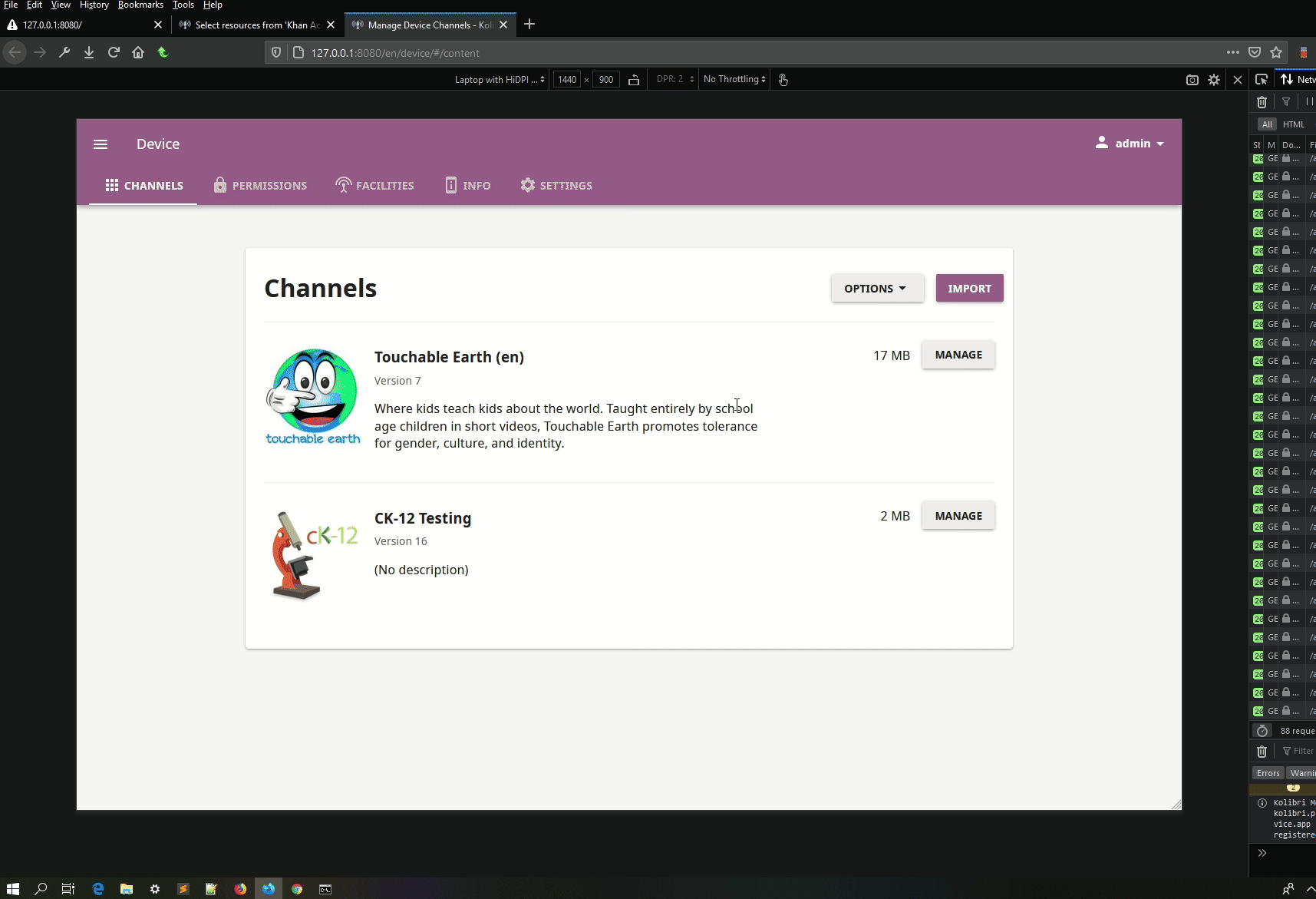1316x899 pixels.
Task: Click the shield tracking protection icon
Action: [x=276, y=53]
